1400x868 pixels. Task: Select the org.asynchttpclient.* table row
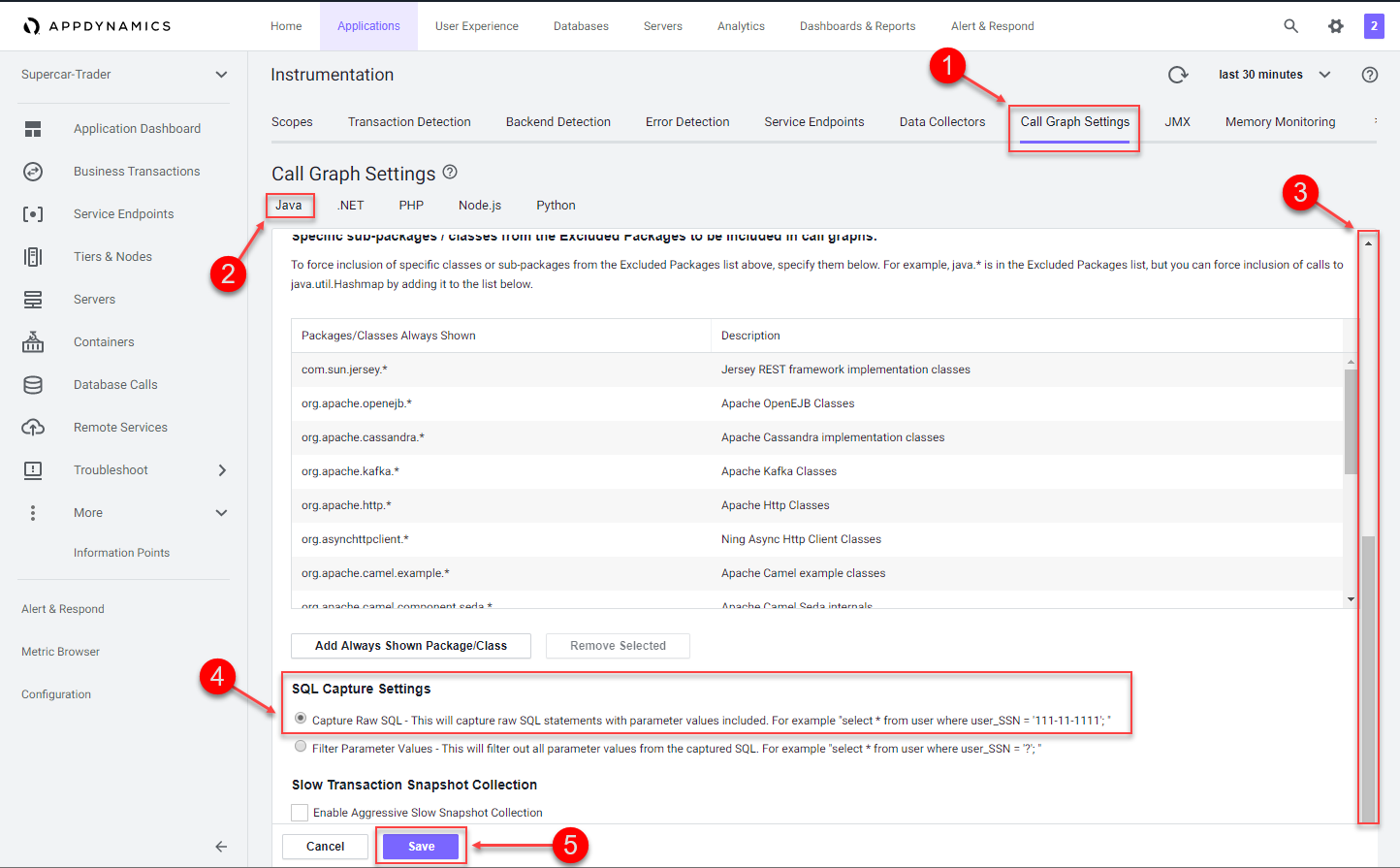(x=817, y=539)
